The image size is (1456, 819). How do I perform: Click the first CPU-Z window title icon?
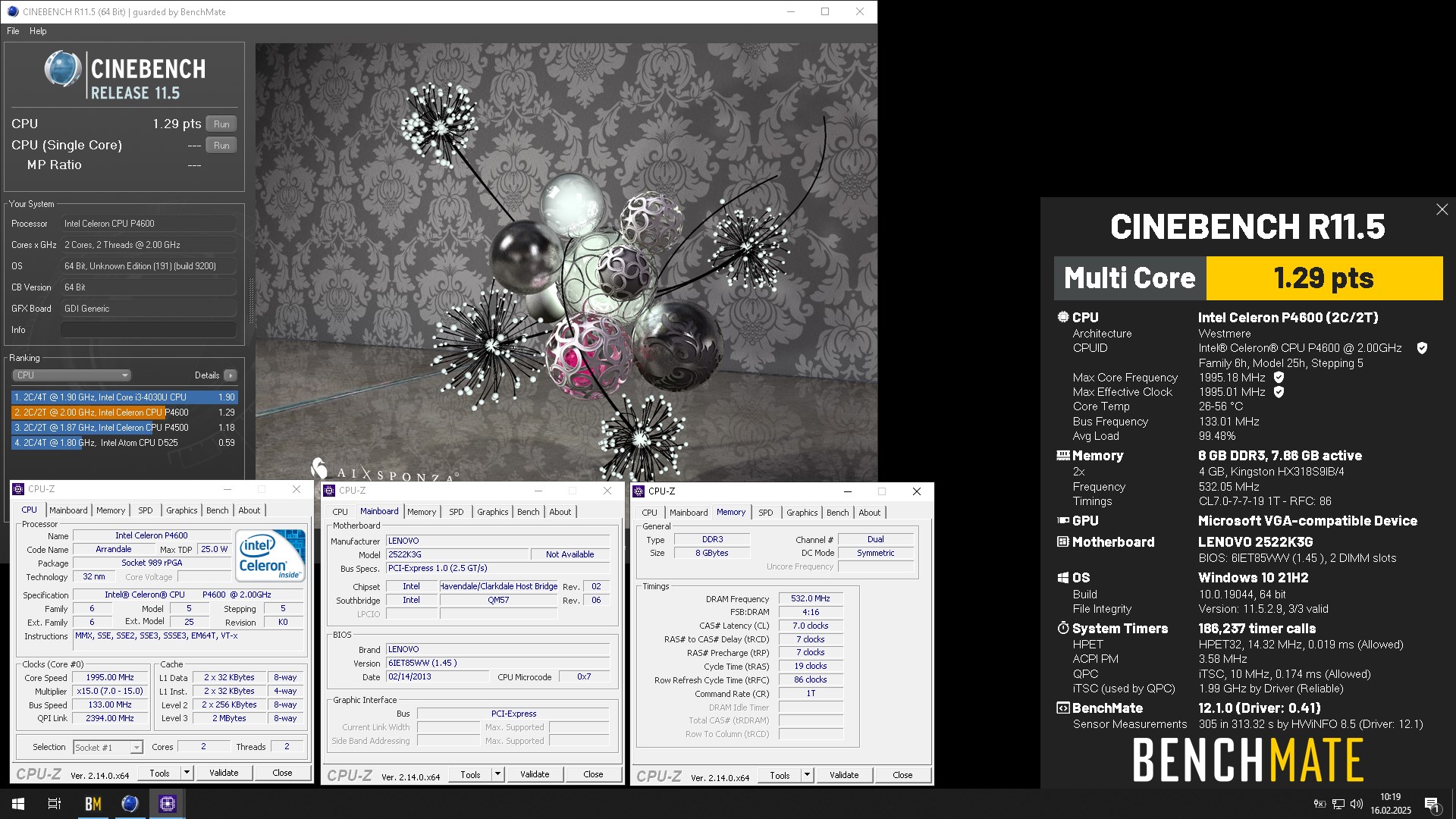[19, 489]
